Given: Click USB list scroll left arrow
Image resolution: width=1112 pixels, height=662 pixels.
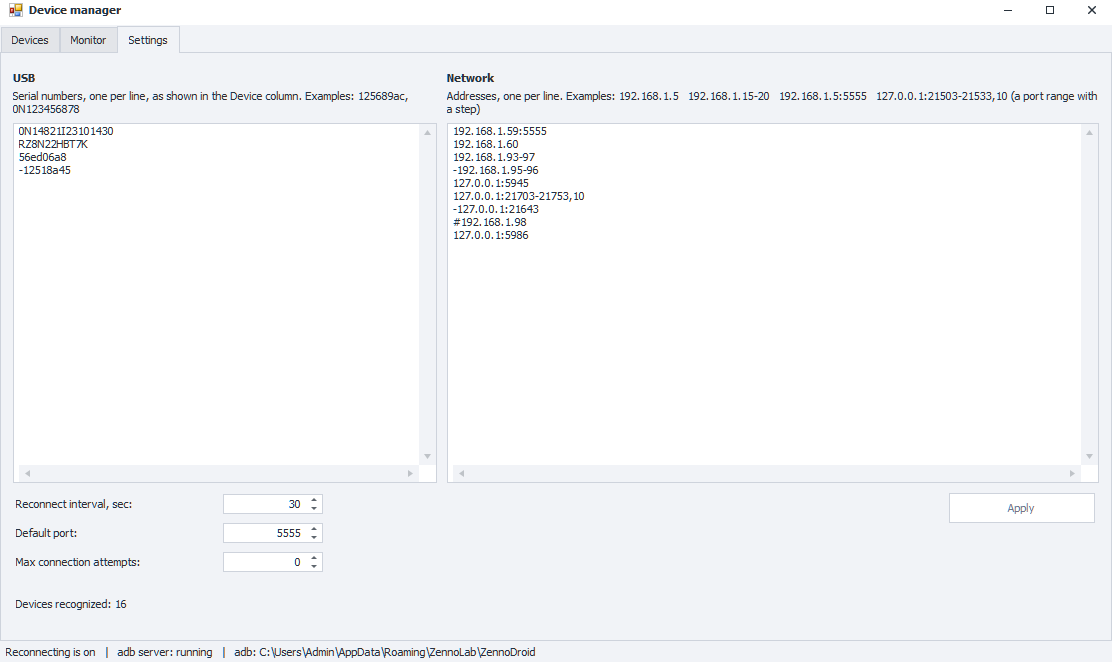Looking at the screenshot, I should [x=28, y=473].
